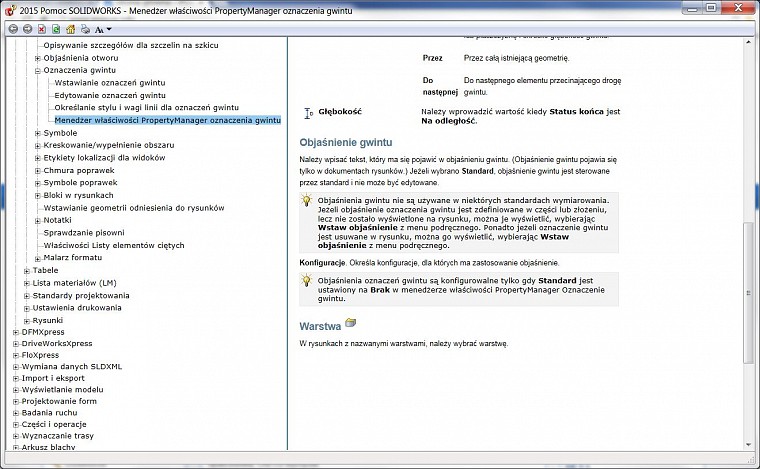Click the Objaśnienie gwintu section heading
760x469 pixels.
coord(346,142)
